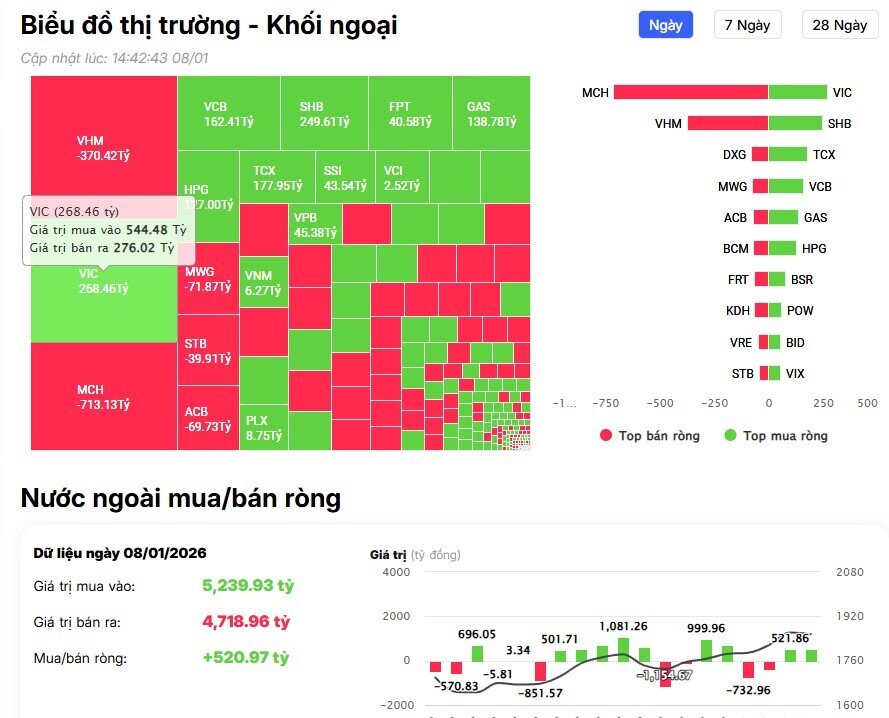Switch to the "7 Ngày" view
Screen dimensions: 889x718
click(x=749, y=24)
